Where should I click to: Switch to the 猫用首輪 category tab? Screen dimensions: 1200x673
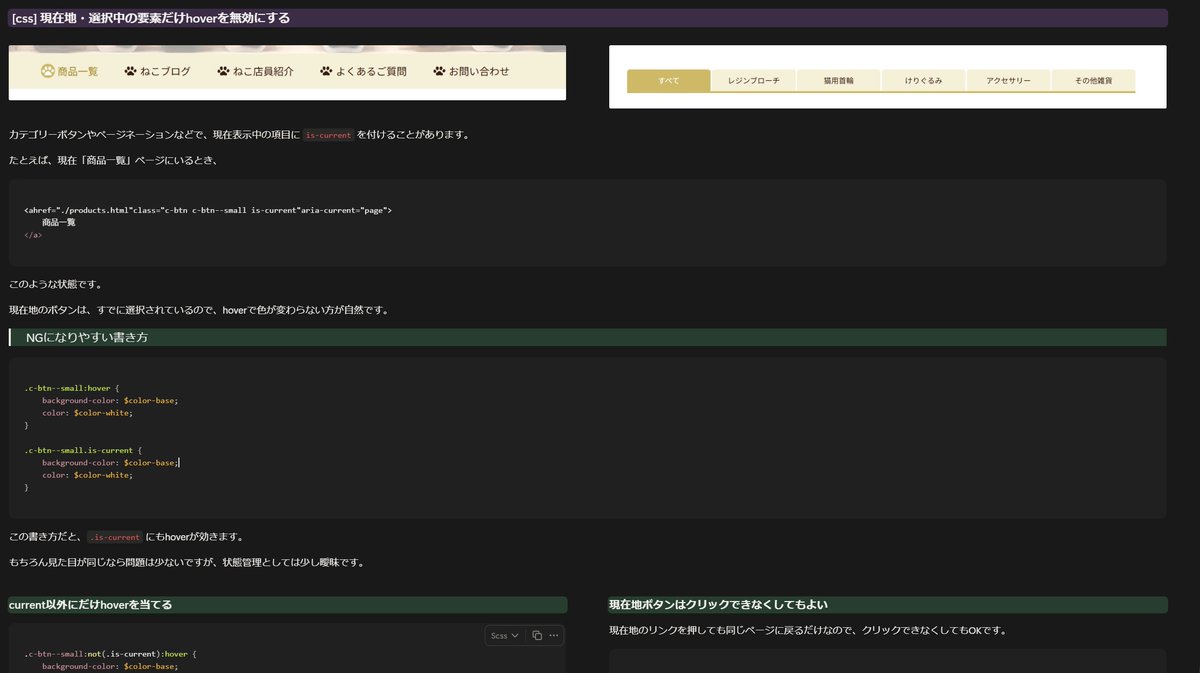coord(838,80)
